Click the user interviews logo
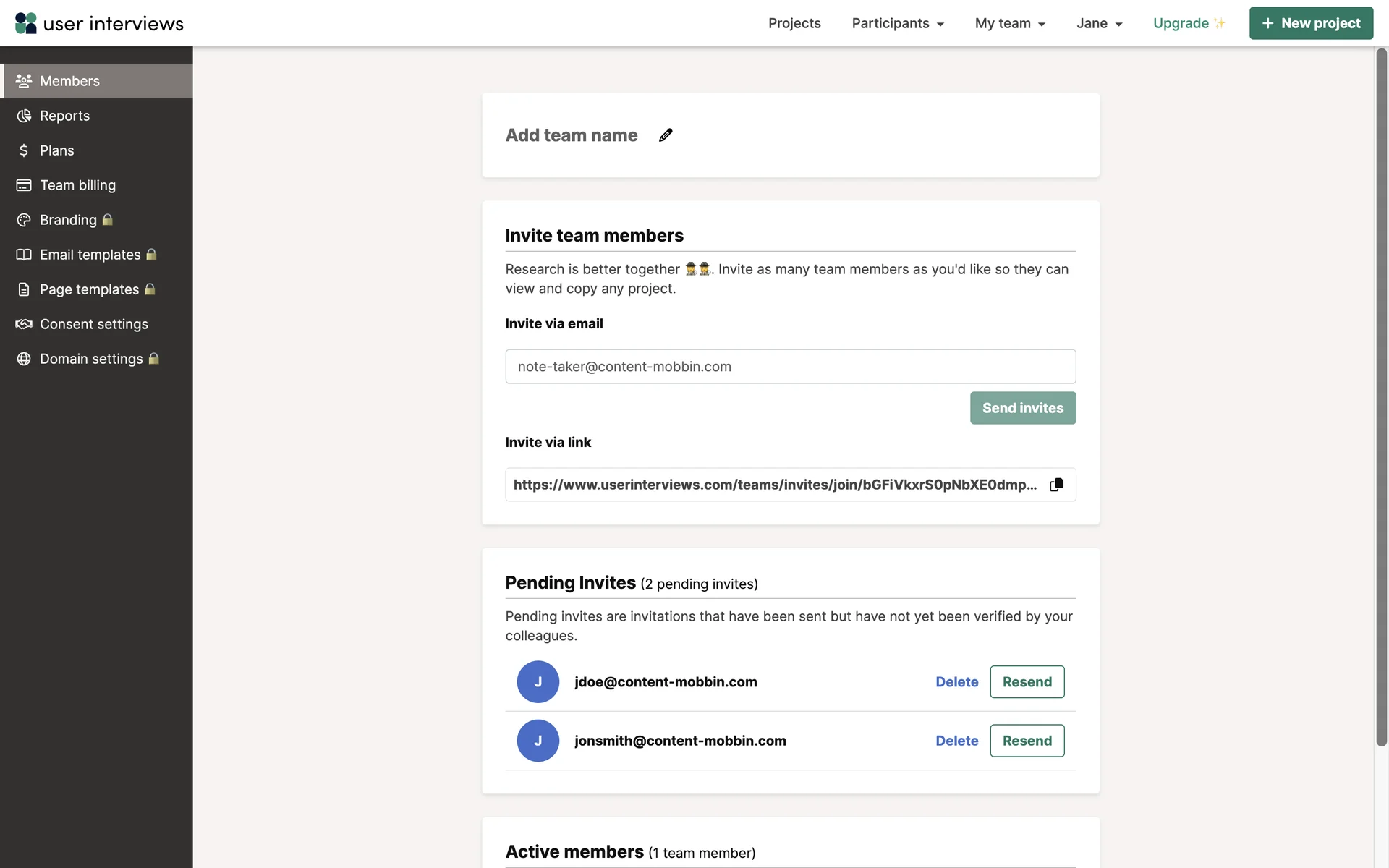The image size is (1389, 868). pos(99,23)
